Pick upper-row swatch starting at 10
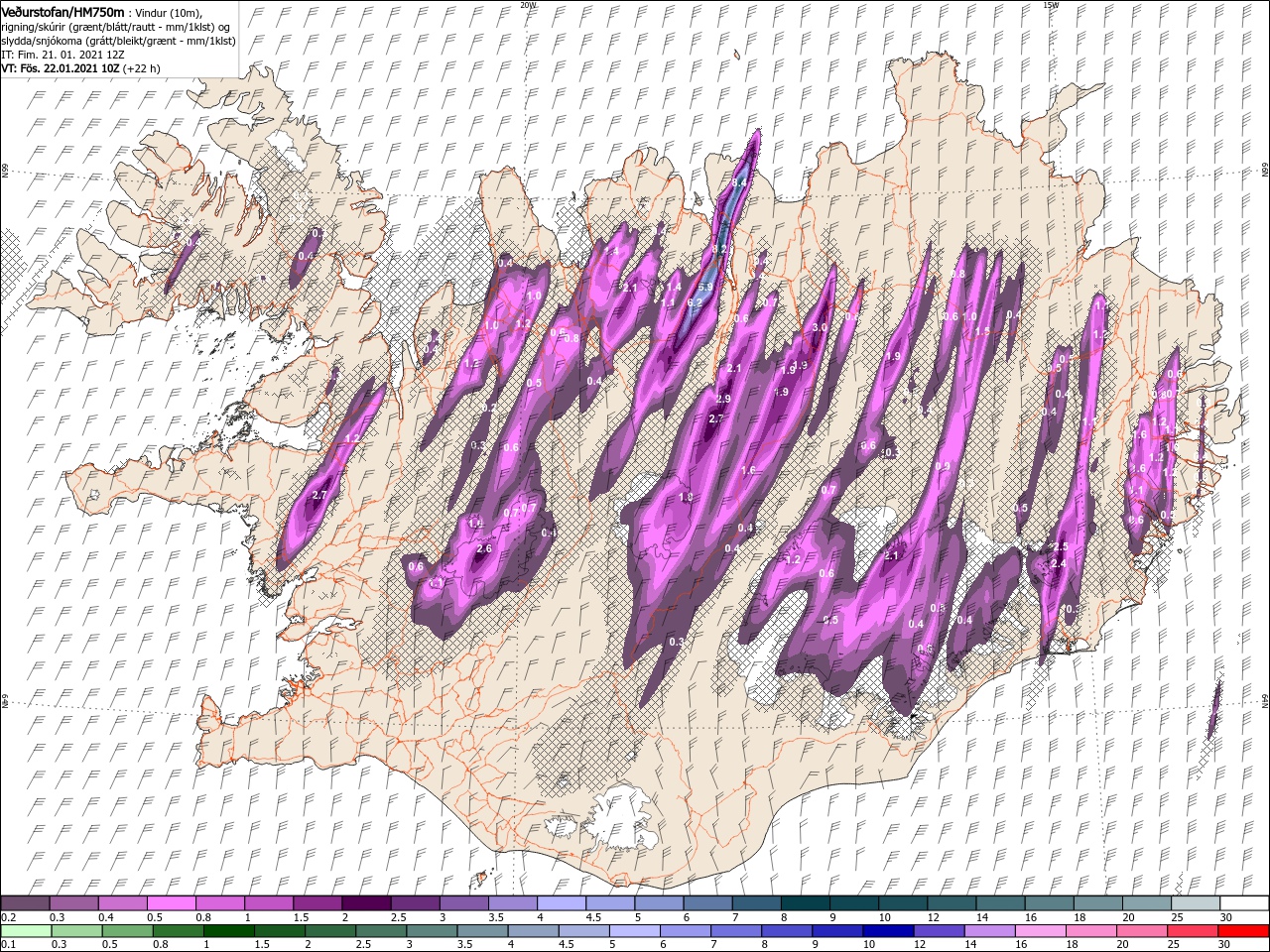 (903, 902)
